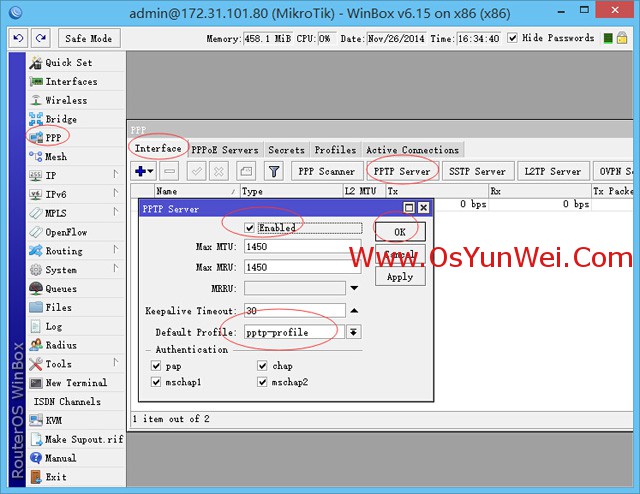Toggle the pap authentication checkbox
Screen dimensions: 640x494
click(x=156, y=365)
